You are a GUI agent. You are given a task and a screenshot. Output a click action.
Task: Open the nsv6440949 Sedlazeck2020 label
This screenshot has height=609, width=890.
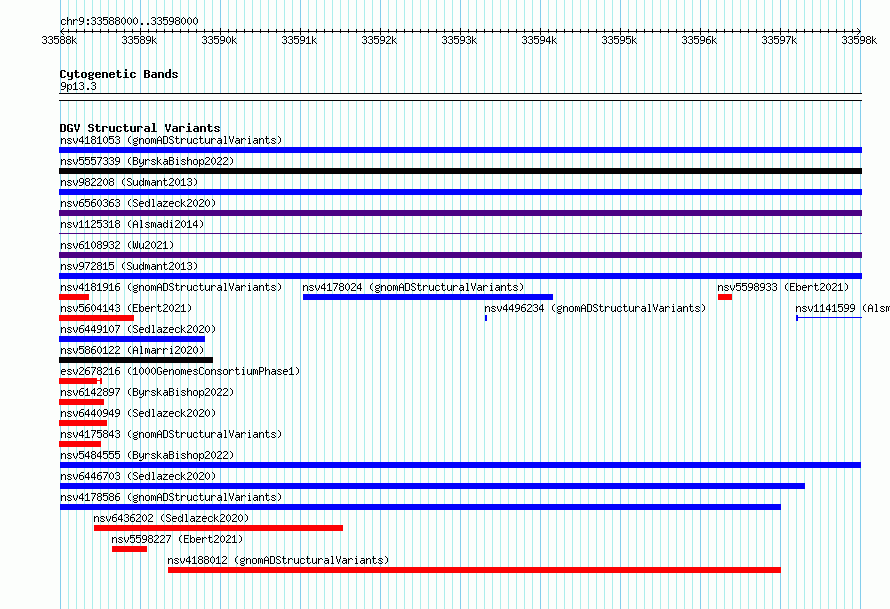point(138,413)
